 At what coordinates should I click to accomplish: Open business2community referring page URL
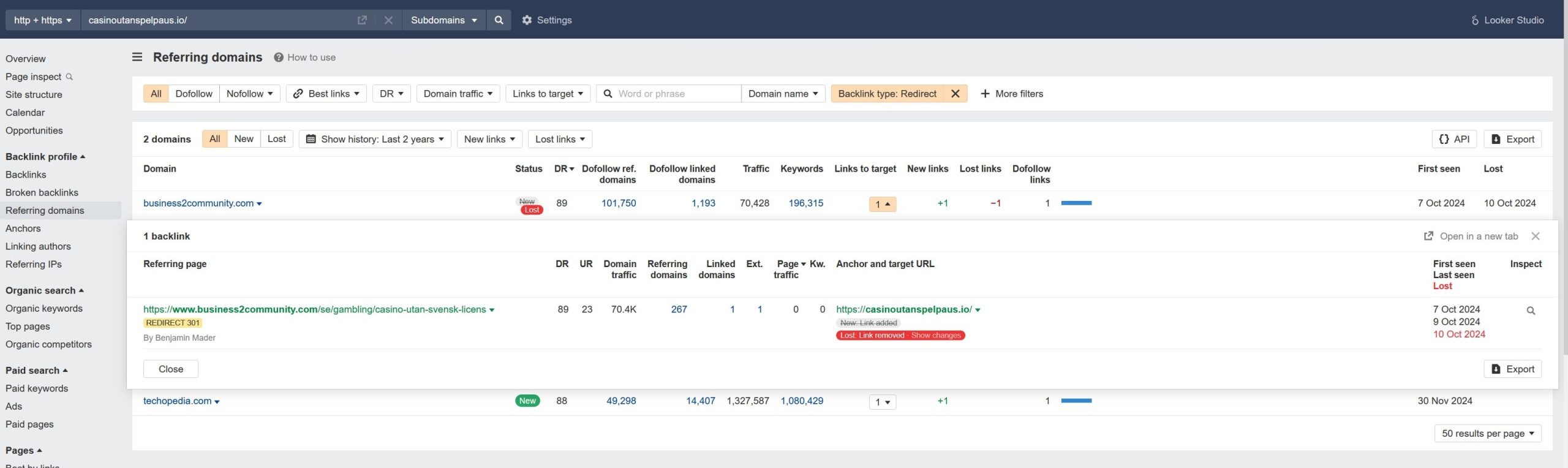(315, 309)
